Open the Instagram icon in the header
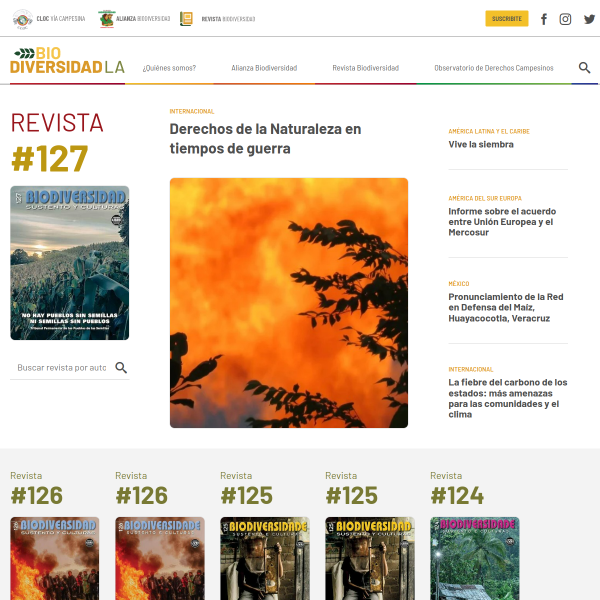600x600 pixels. pyautogui.click(x=565, y=19)
